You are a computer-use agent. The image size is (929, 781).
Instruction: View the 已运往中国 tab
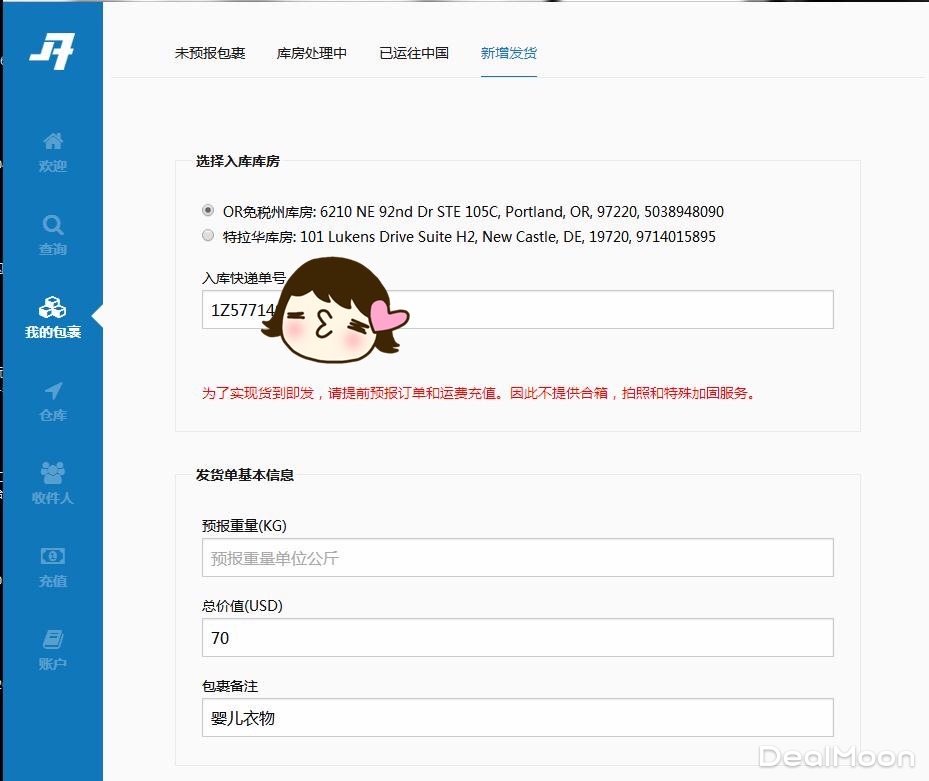pos(413,54)
